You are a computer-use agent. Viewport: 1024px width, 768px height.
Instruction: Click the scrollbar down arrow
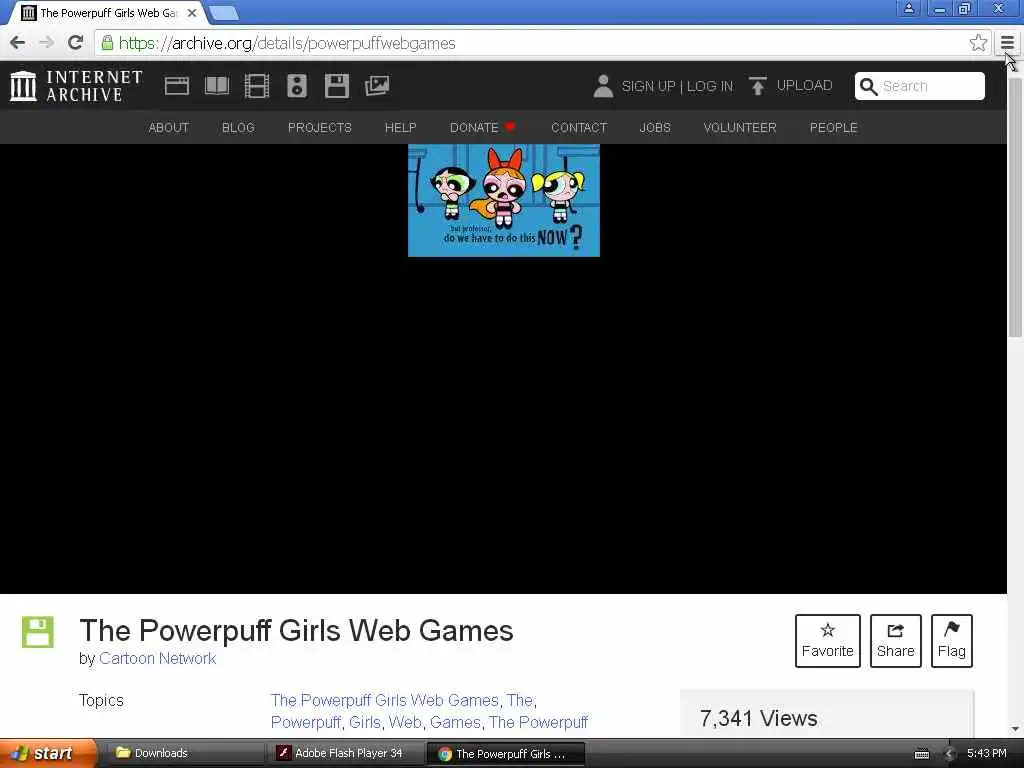point(1015,729)
